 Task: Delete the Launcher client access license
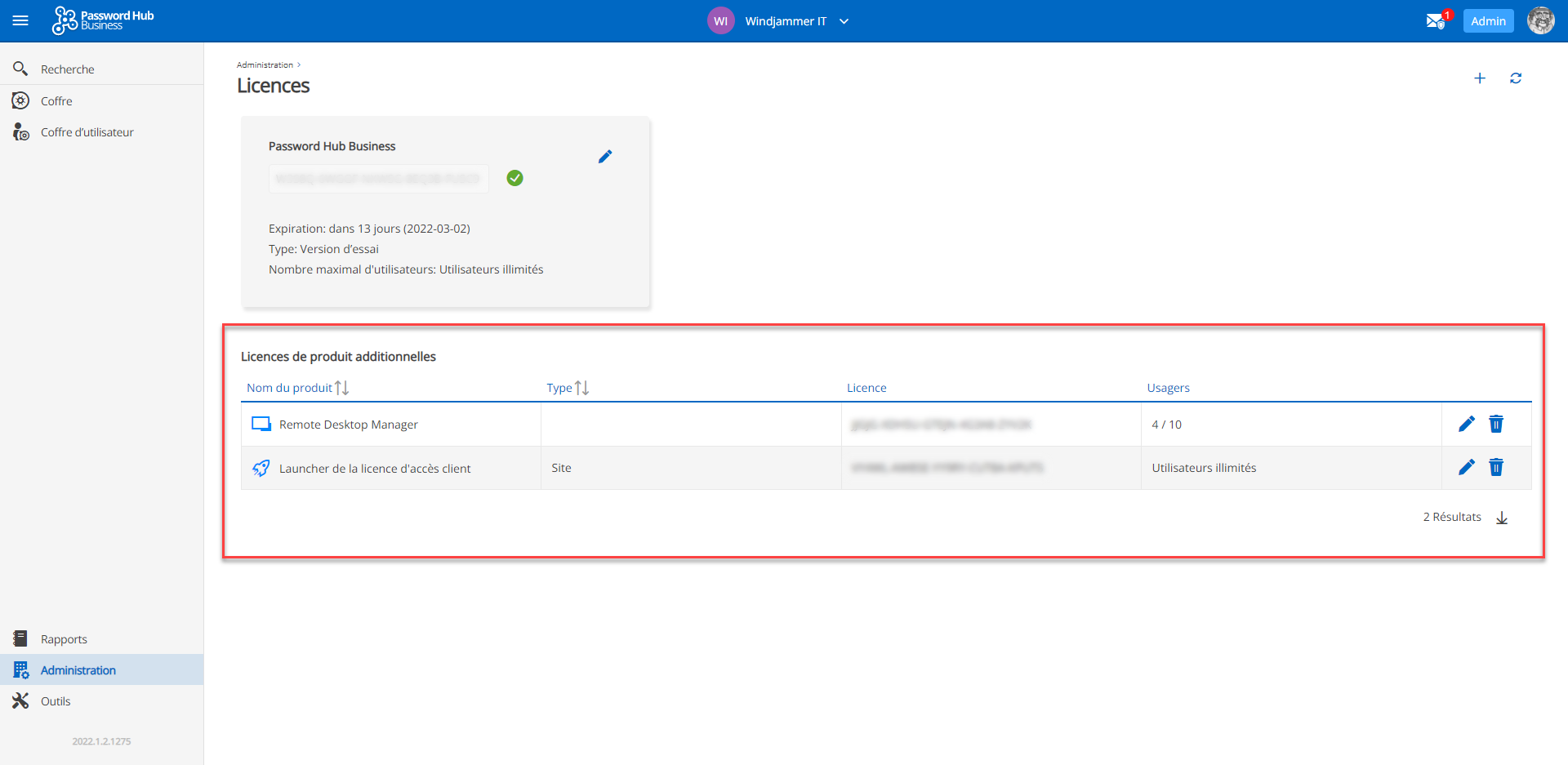pyautogui.click(x=1495, y=467)
